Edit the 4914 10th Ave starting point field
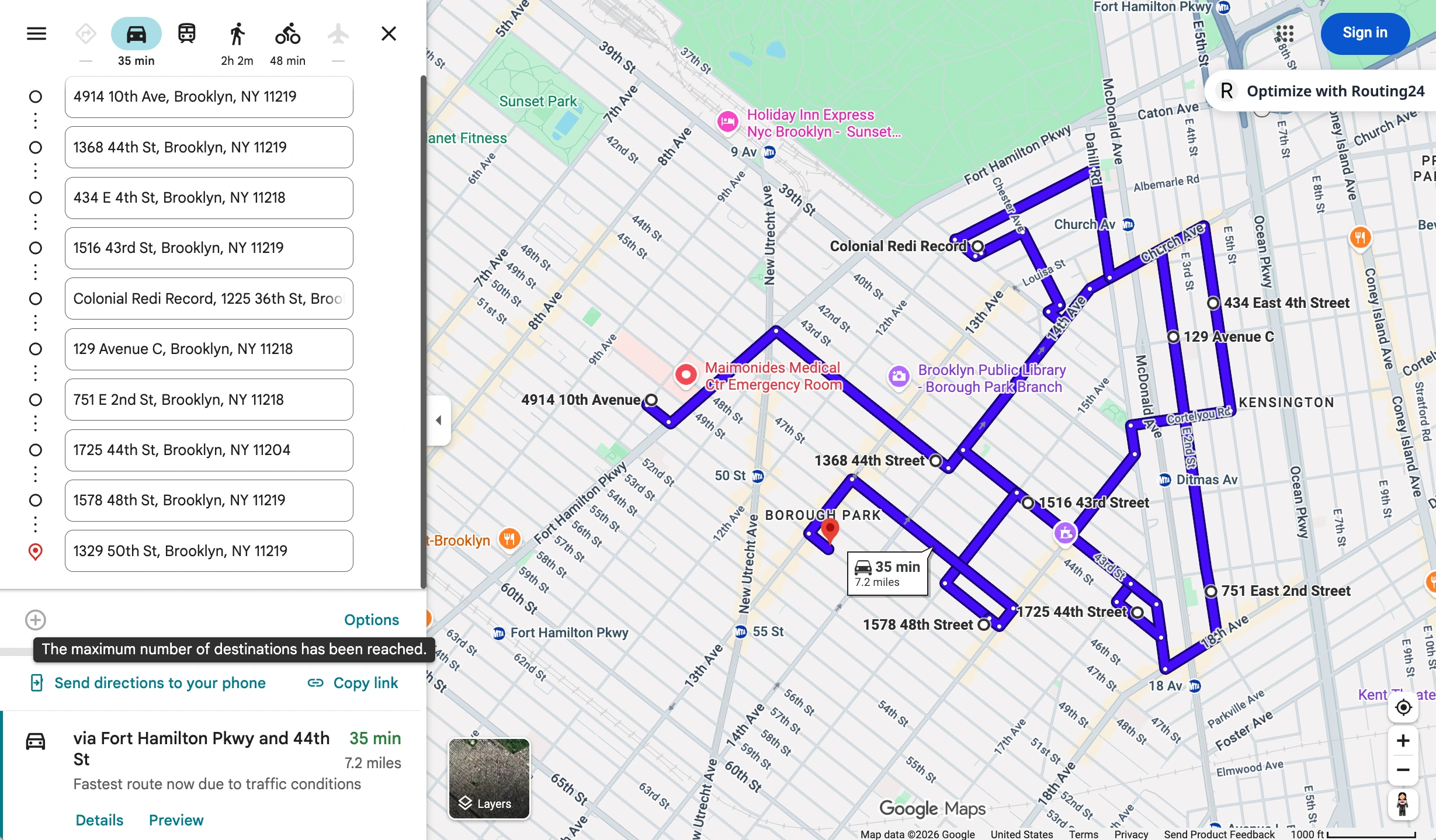Image resolution: width=1436 pixels, height=840 pixels. pos(209,96)
